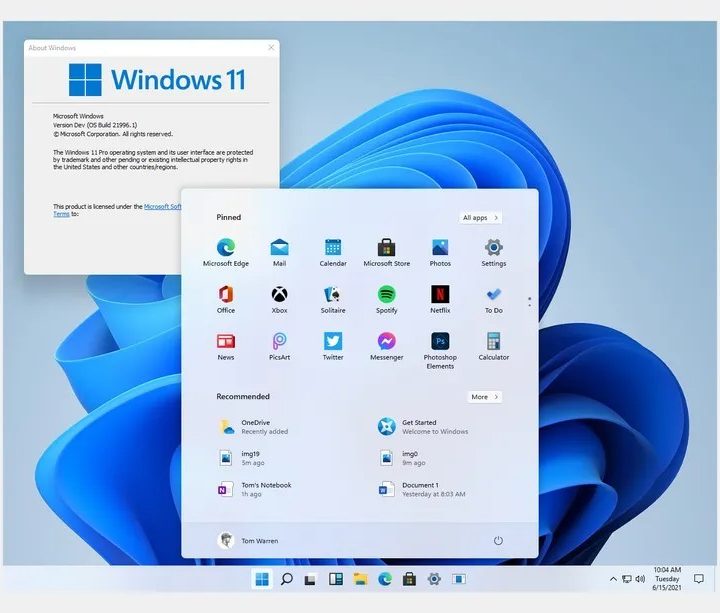The width and height of the screenshot is (720, 613).
Task: Open the recommended OneDrive item
Action: tap(254, 427)
